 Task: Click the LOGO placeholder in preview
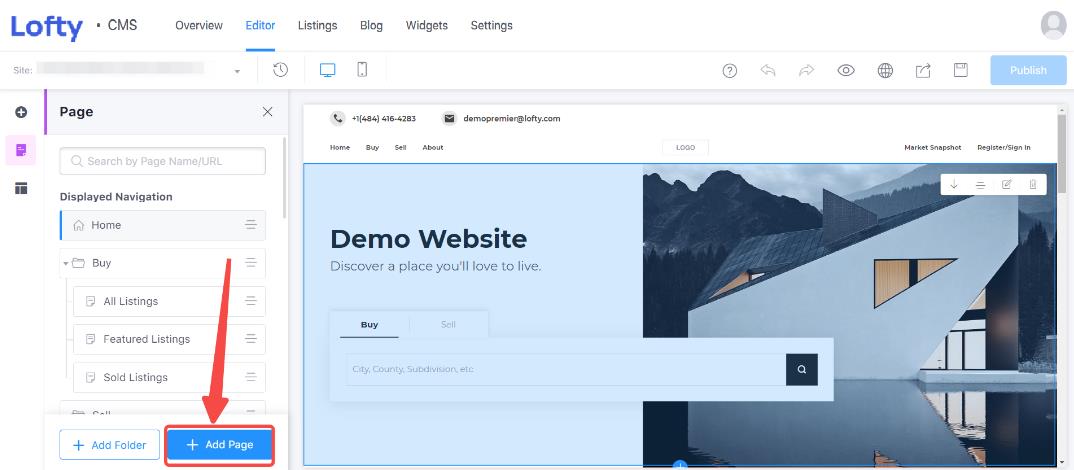coord(686,147)
